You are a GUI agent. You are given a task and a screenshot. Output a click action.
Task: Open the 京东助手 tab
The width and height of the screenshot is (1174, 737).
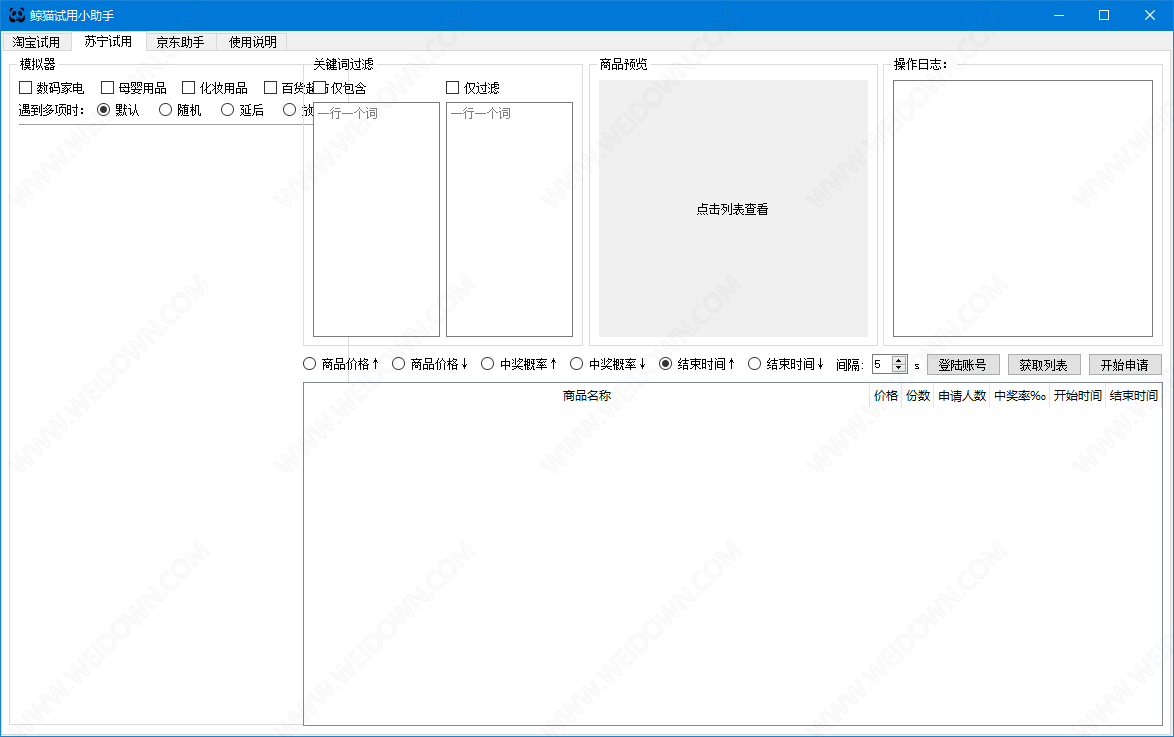coord(180,42)
